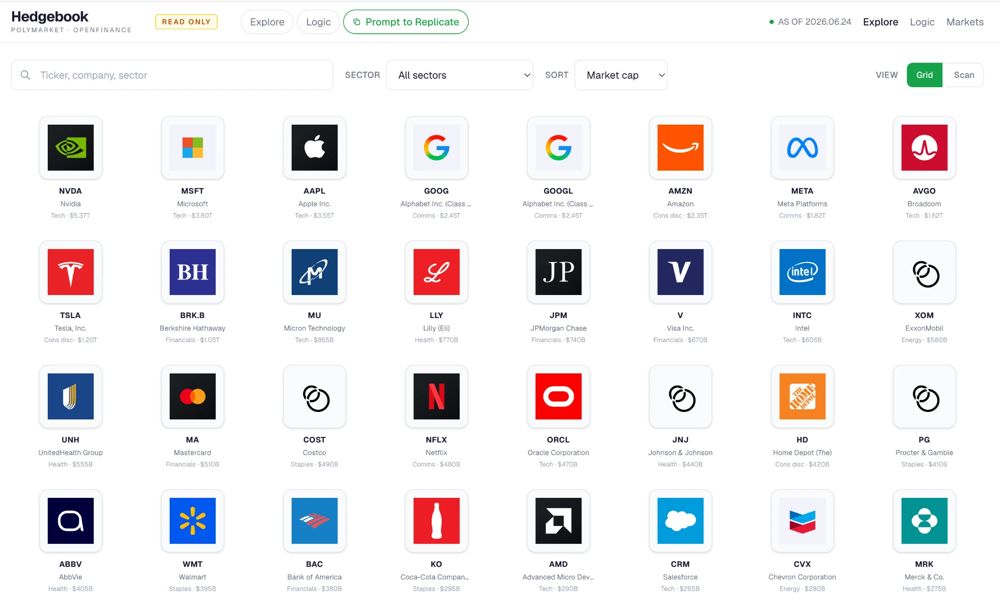
Task: Click the Hedgebook logo title
Action: (50, 17)
